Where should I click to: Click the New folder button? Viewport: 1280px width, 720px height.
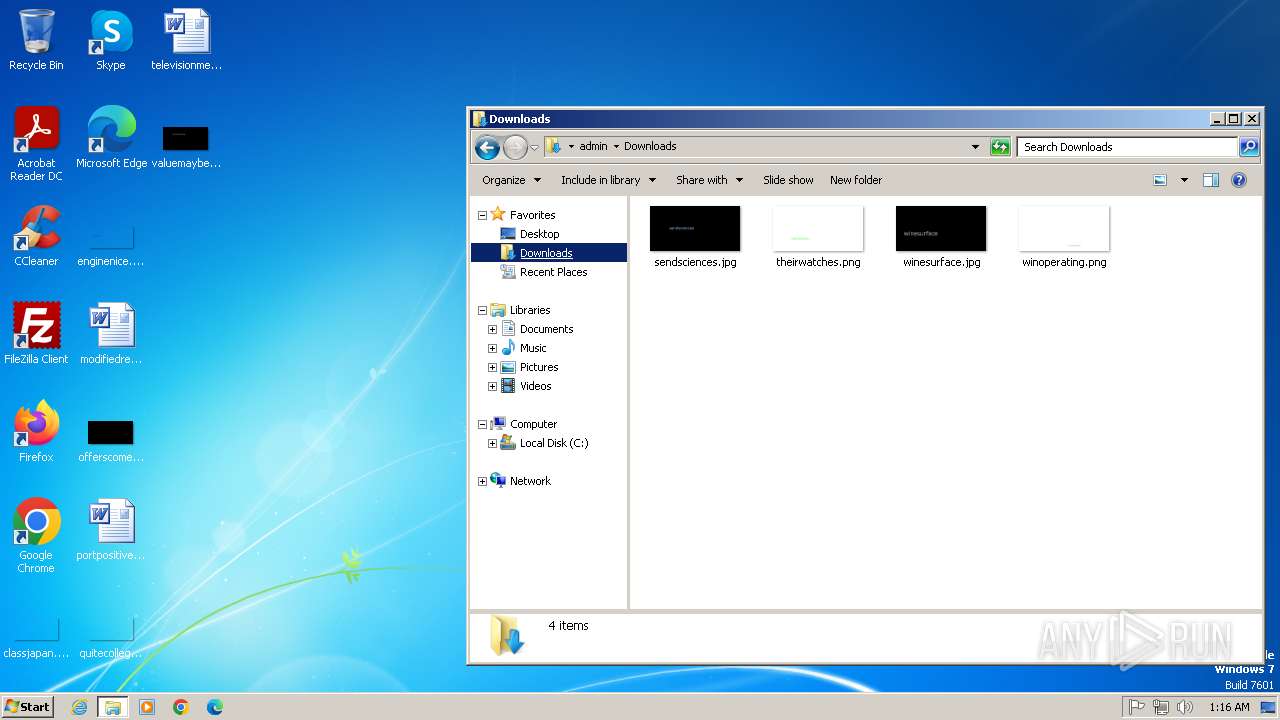click(x=856, y=180)
